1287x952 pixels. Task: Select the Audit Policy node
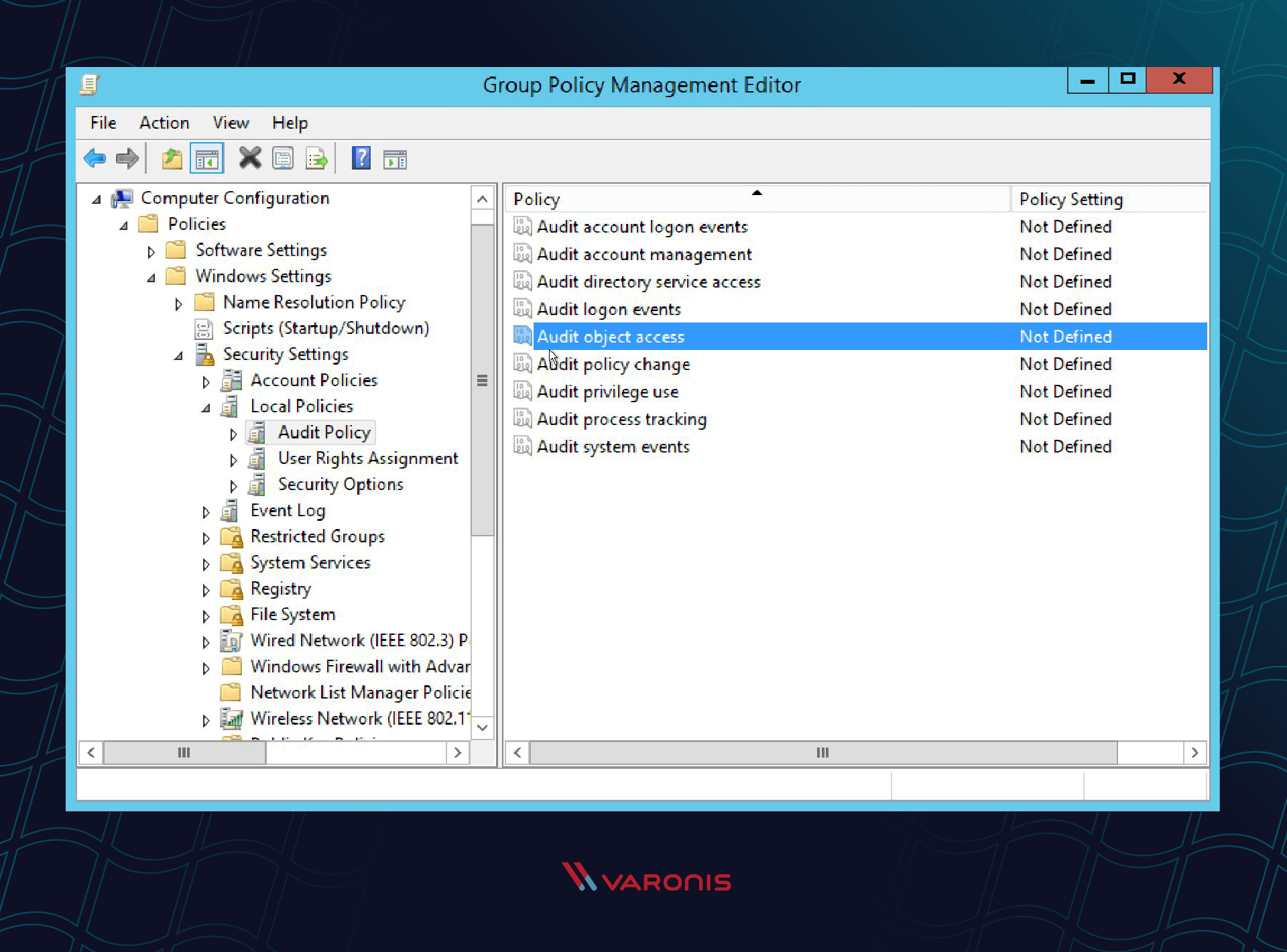tap(323, 432)
